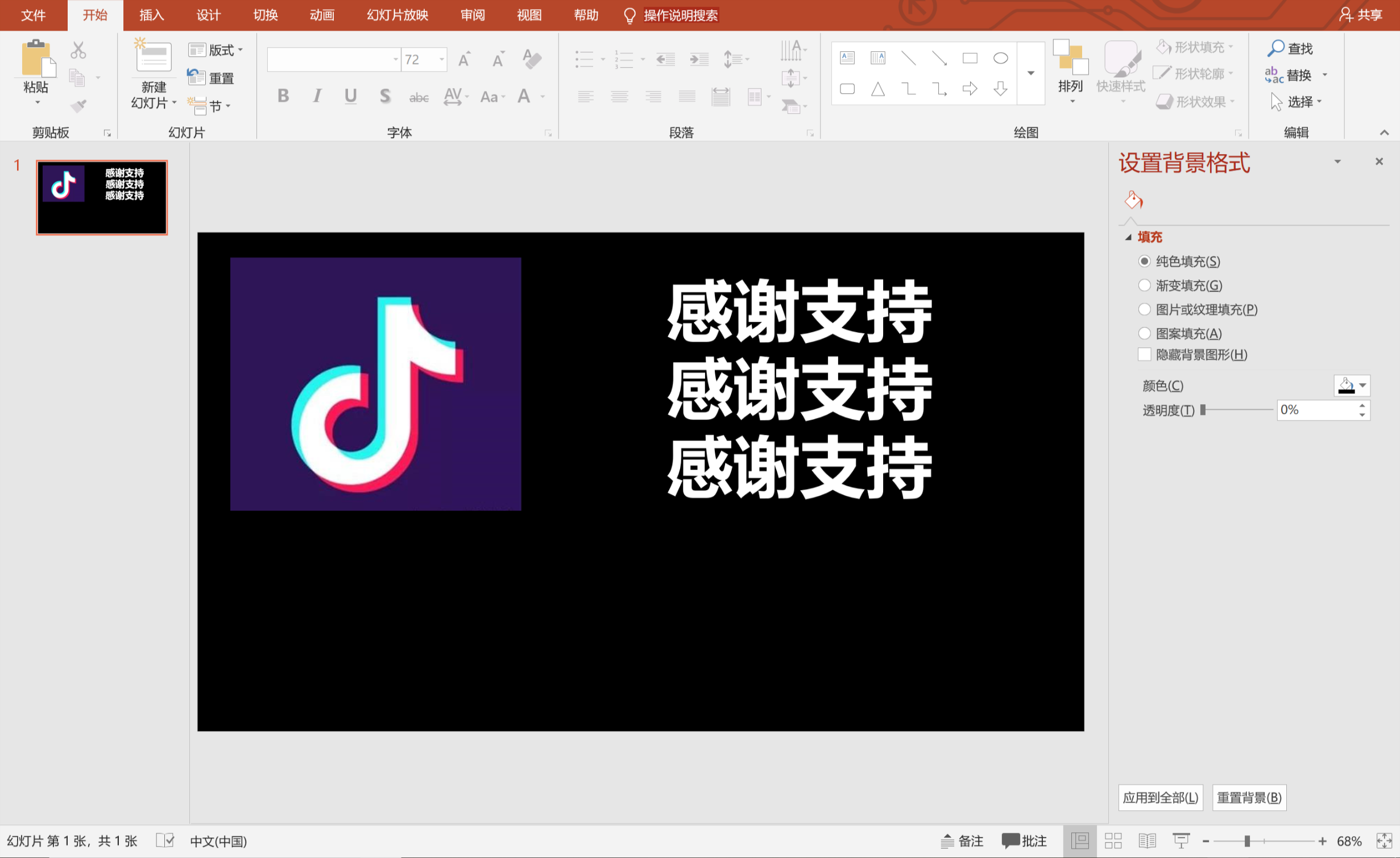Viewport: 1400px width, 858px height.
Task: Open the 文件 File tab
Action: 33,15
